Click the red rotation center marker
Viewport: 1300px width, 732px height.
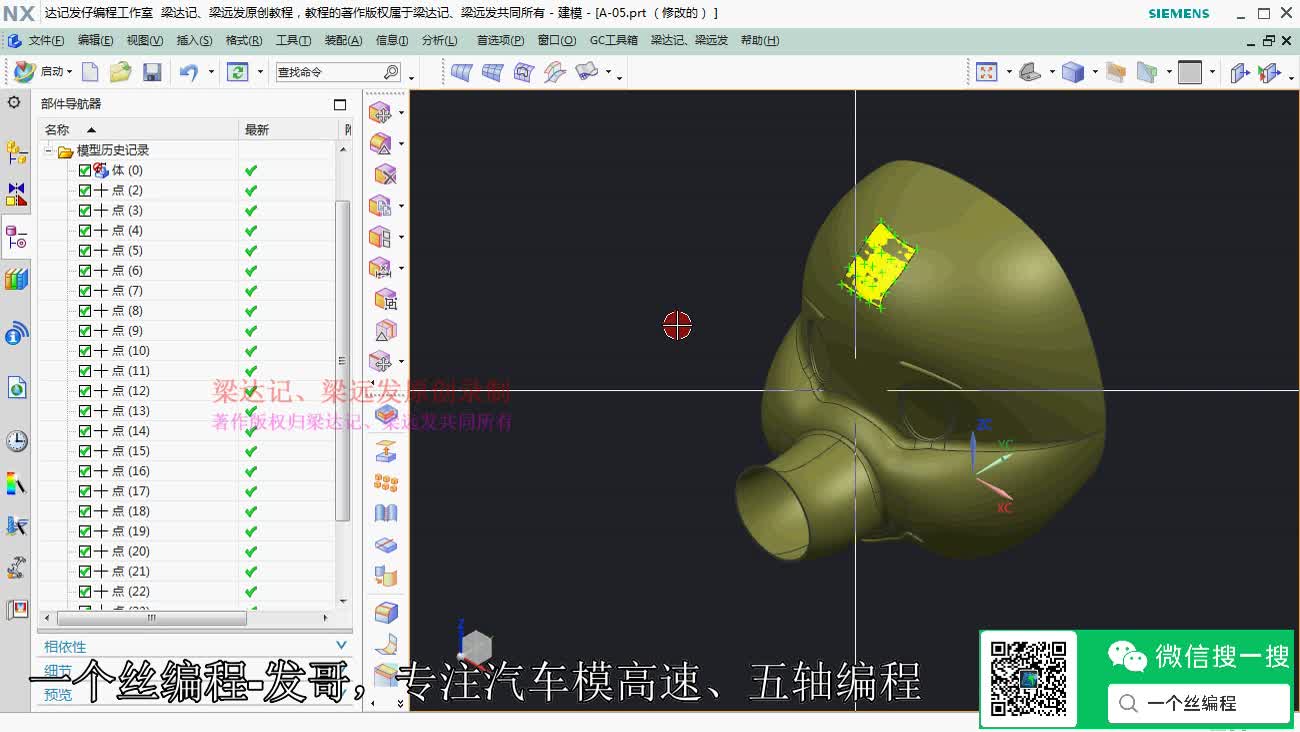click(677, 325)
